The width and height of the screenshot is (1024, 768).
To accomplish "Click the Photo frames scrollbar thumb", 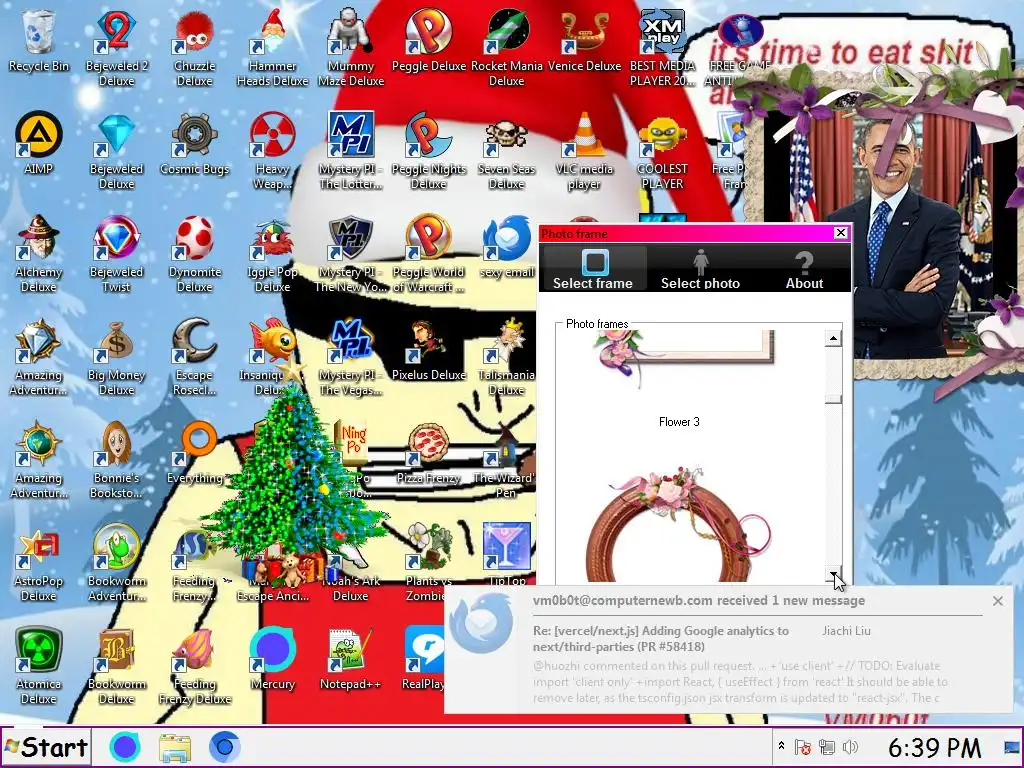I will click(833, 398).
